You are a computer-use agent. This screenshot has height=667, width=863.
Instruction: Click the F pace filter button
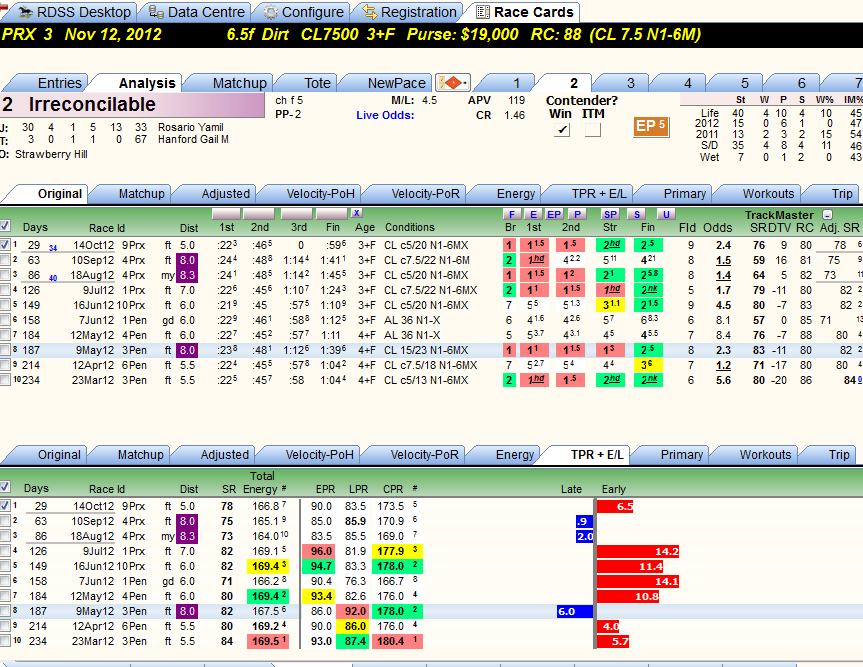click(512, 214)
